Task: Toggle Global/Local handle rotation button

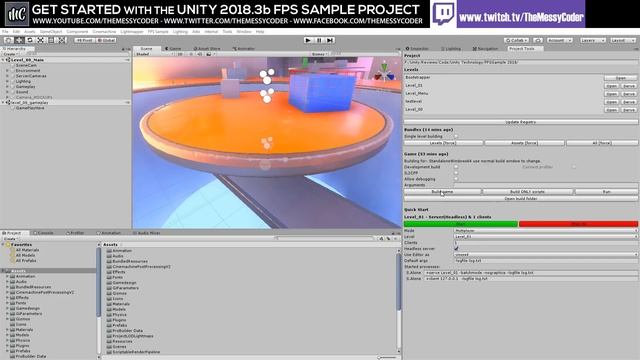Action: 107,40
